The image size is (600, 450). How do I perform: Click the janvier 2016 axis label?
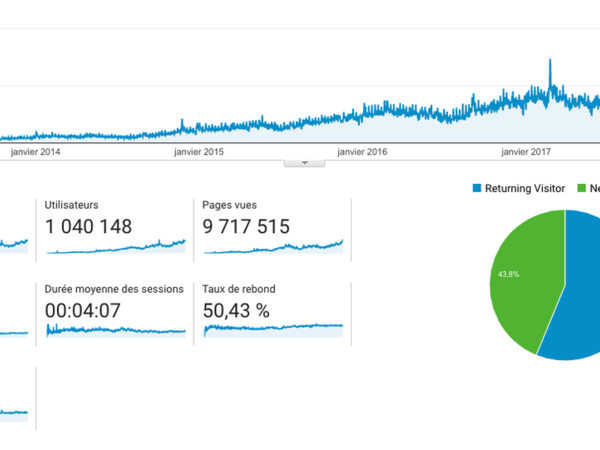coord(362,152)
